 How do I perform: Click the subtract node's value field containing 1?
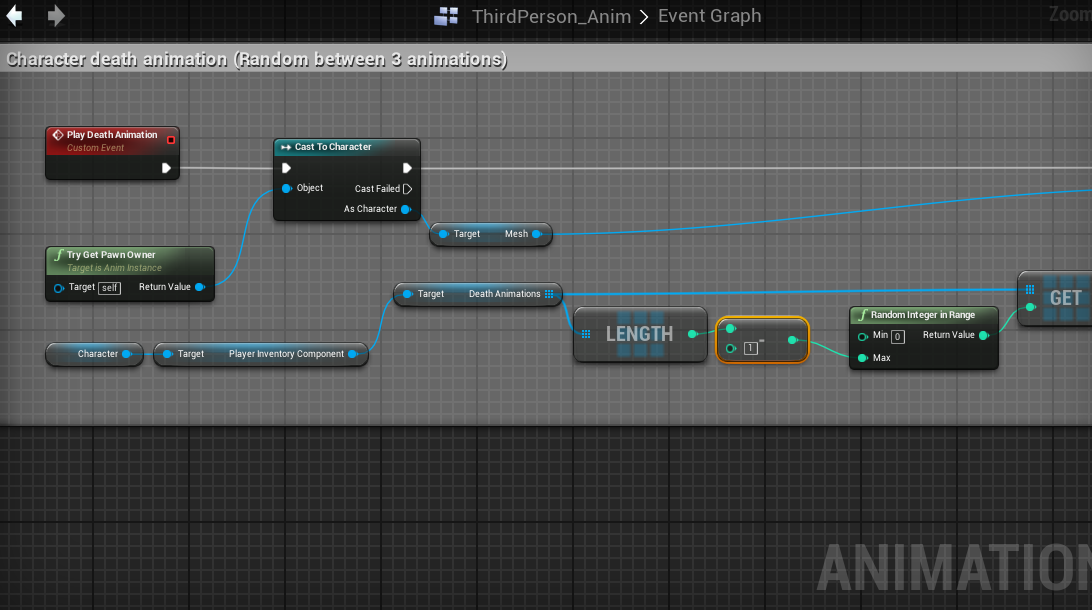pyautogui.click(x=750, y=348)
